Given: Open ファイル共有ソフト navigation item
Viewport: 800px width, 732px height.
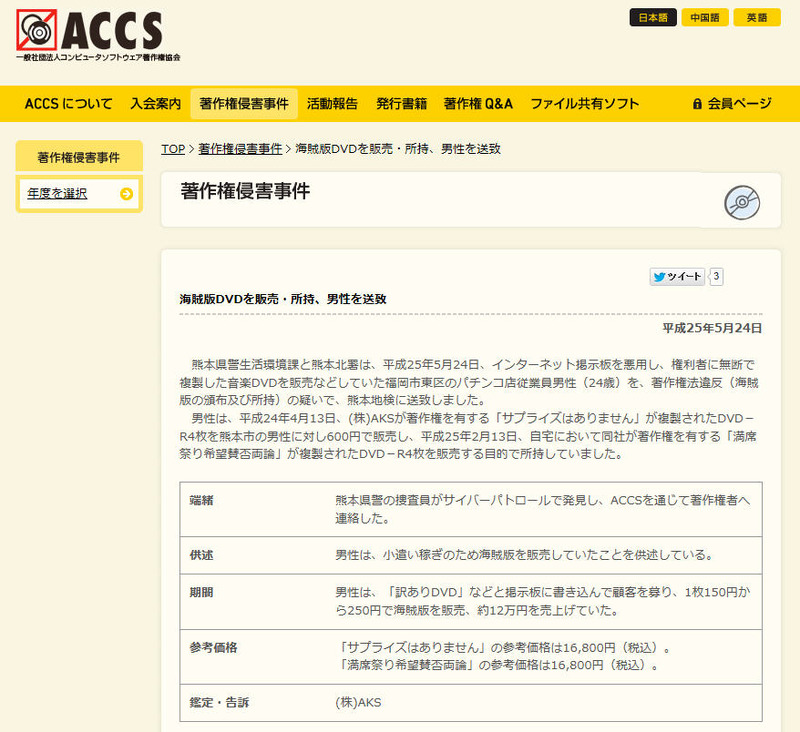Looking at the screenshot, I should point(584,104).
